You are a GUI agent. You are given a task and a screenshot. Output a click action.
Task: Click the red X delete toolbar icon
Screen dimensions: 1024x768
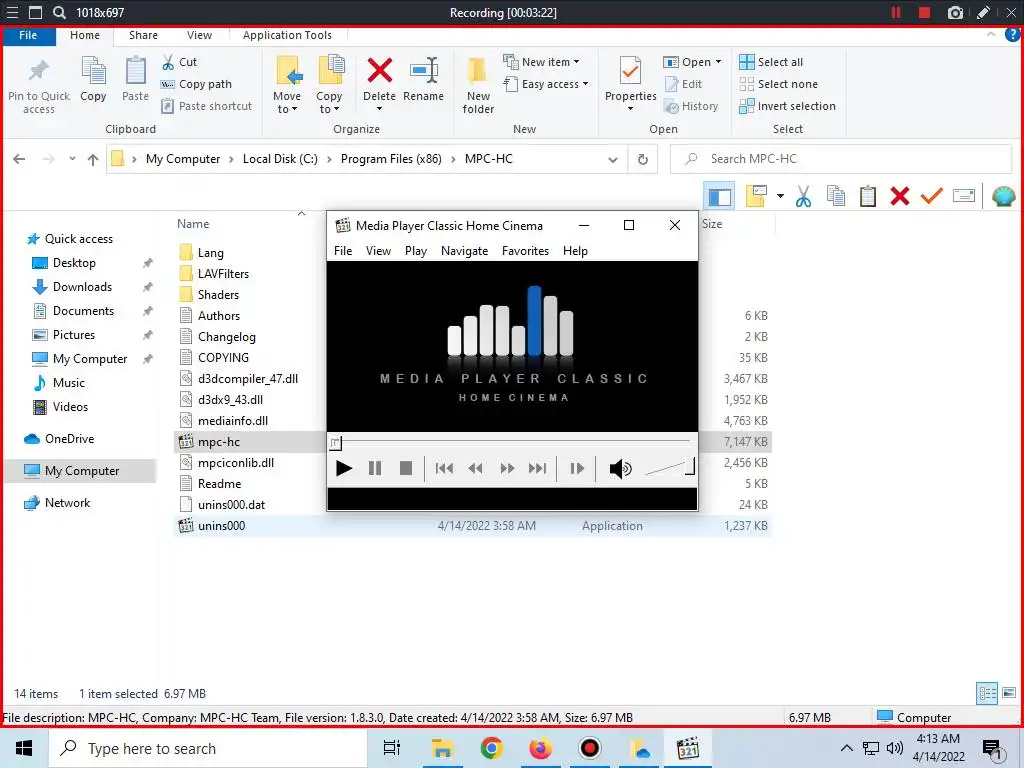[x=900, y=197]
